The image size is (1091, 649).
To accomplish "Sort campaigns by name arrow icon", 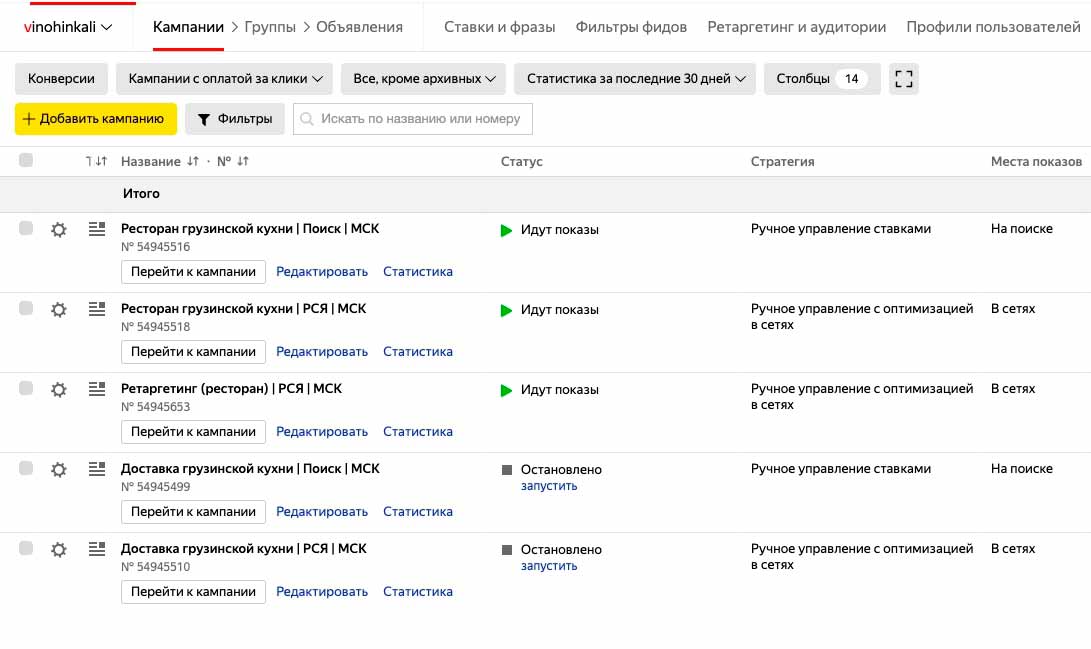I will pyautogui.click(x=193, y=161).
